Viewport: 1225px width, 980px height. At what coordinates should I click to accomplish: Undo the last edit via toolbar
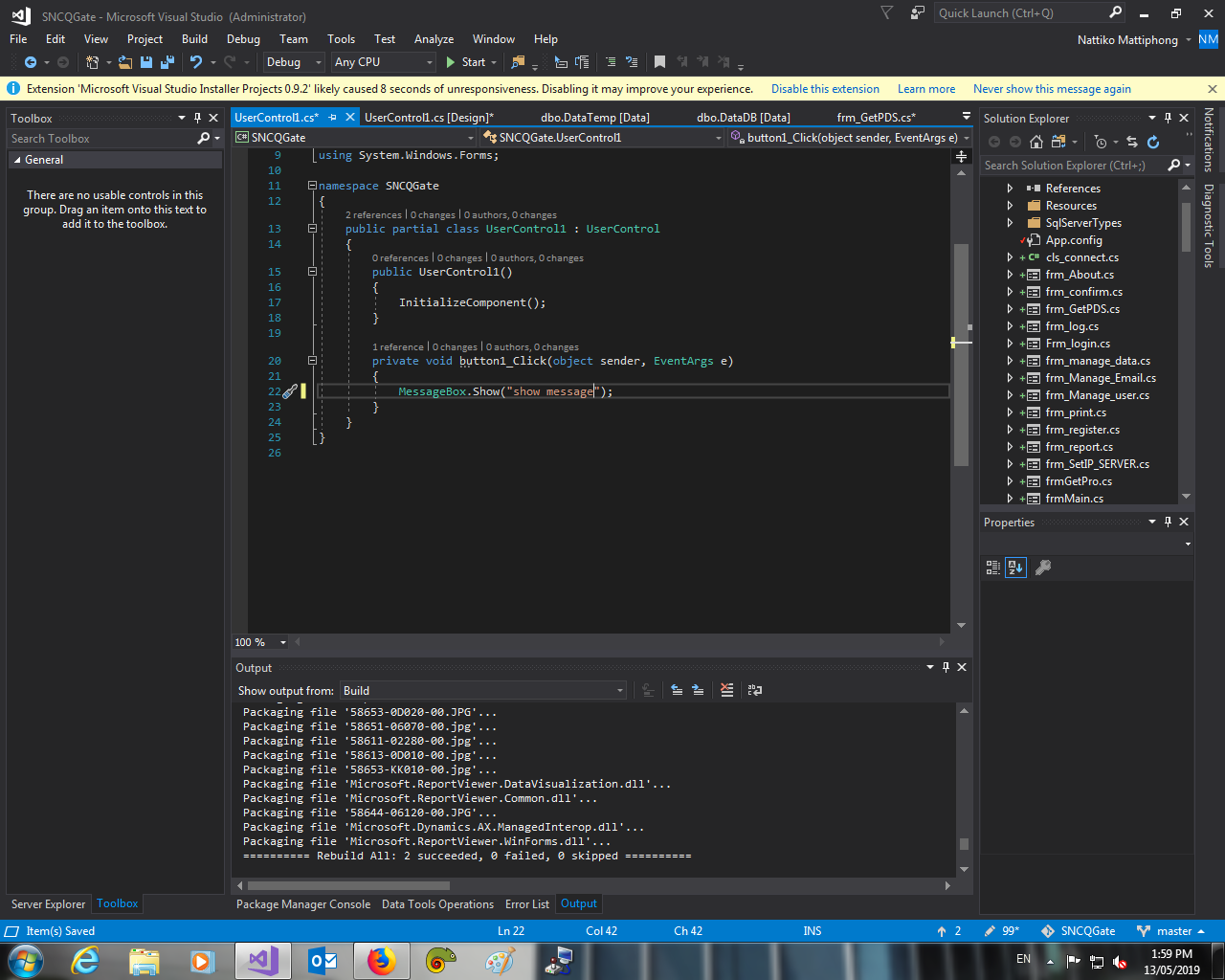196,62
